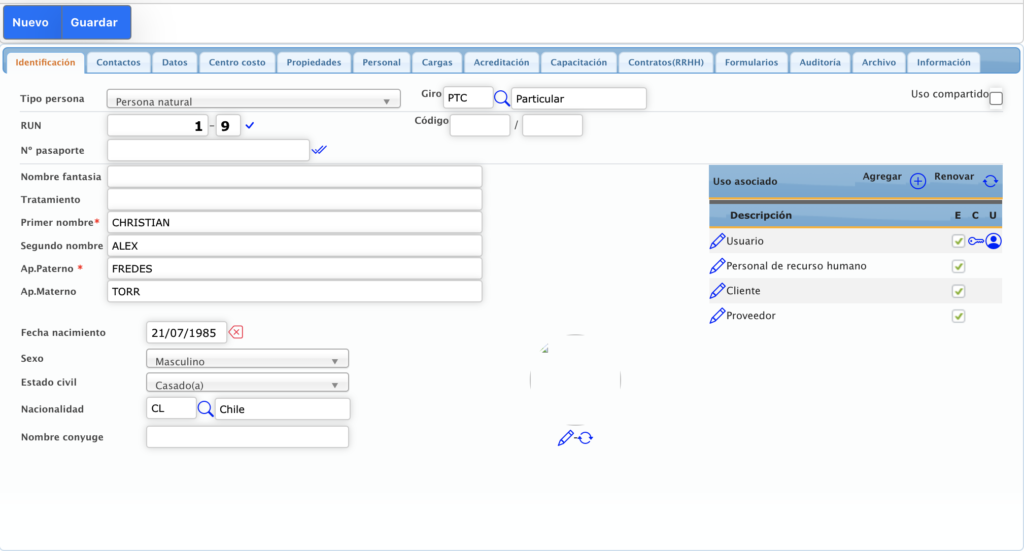
Task: Click the Nuevo button
Action: (31, 22)
